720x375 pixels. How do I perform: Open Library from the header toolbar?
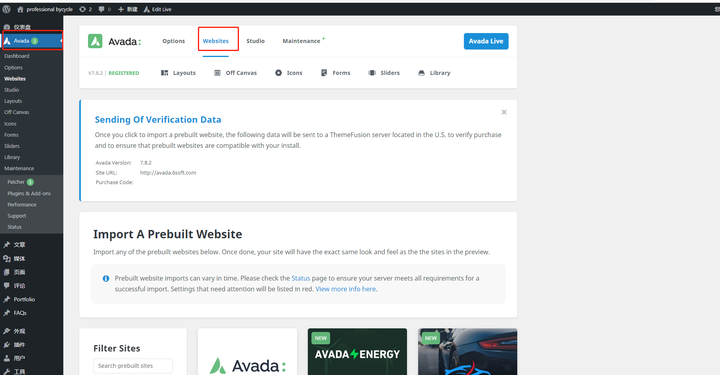click(434, 73)
